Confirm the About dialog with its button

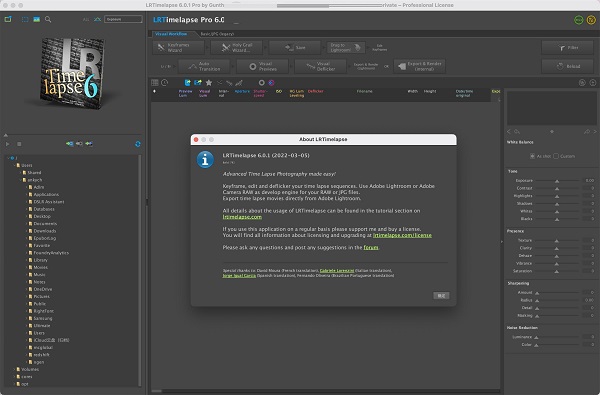coord(441,295)
